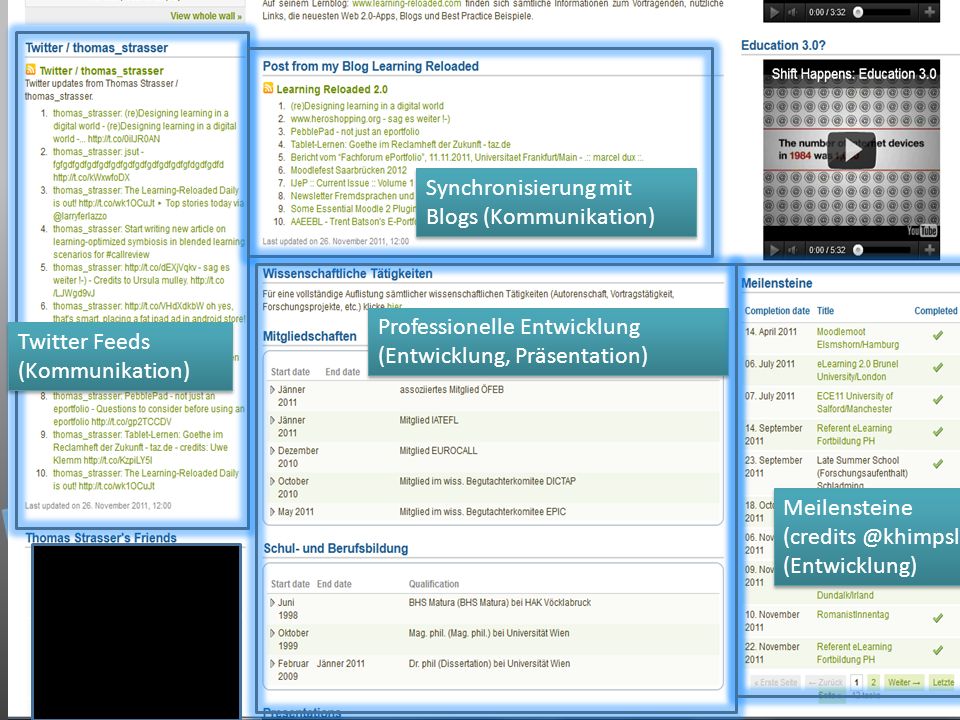Click the Thomas Strasser's Friends heading
The height and width of the screenshot is (720, 960).
click(x=101, y=538)
